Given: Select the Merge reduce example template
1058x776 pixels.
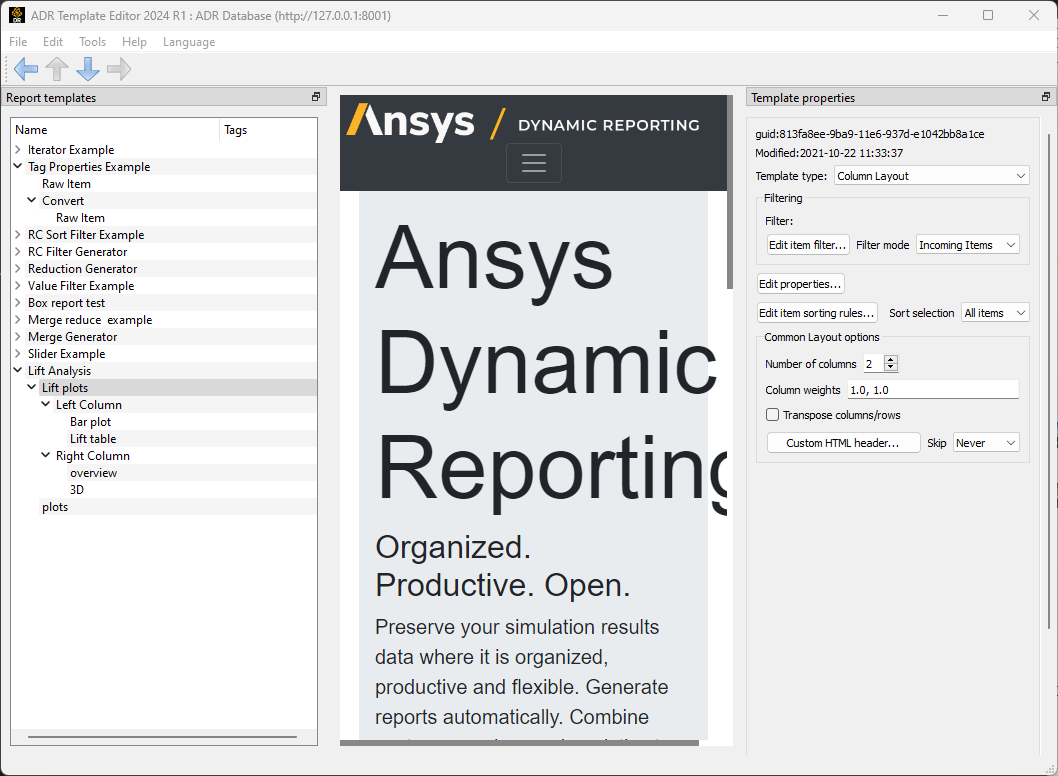Looking at the screenshot, I should [x=90, y=320].
